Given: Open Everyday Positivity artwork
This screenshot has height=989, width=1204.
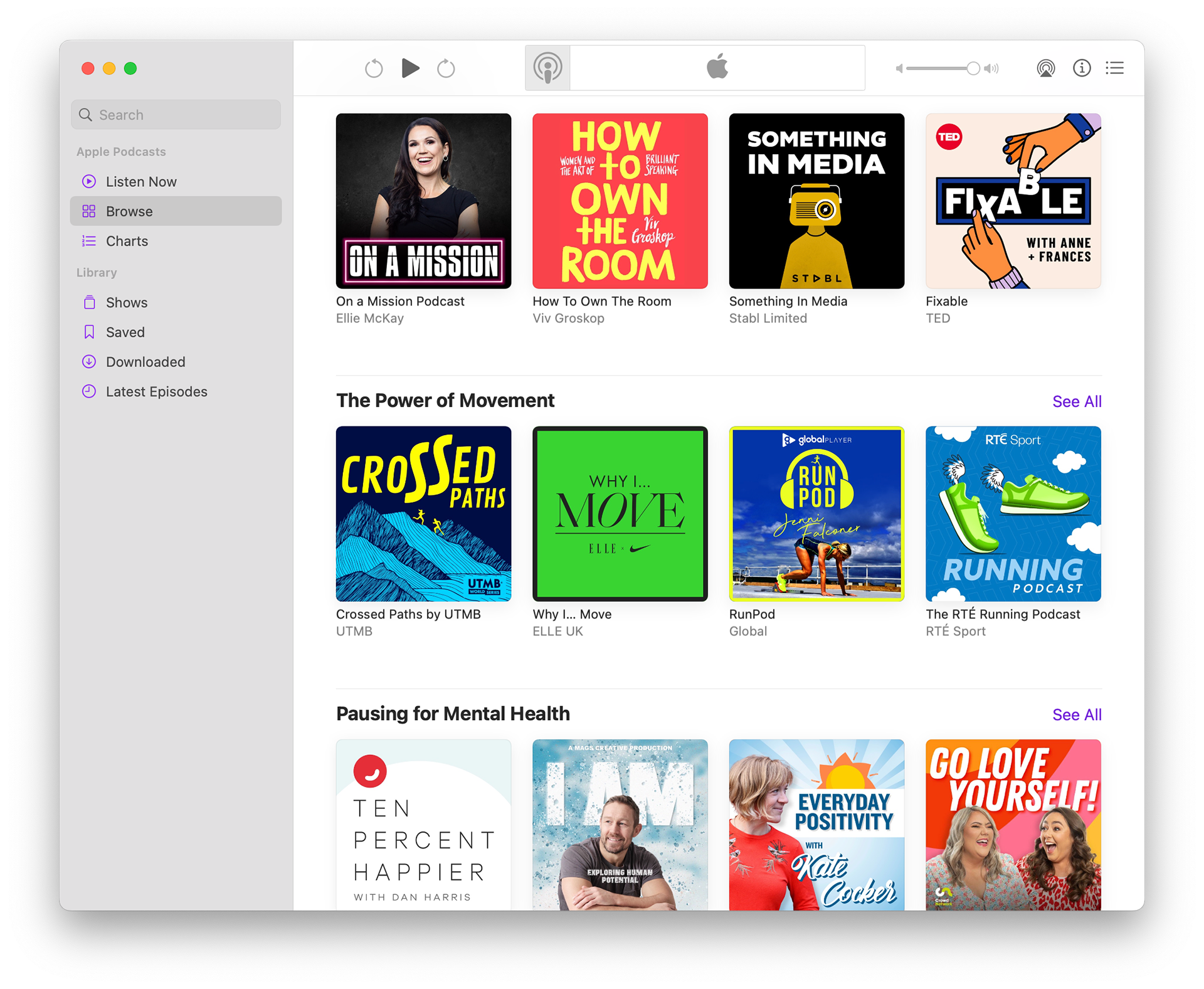Looking at the screenshot, I should (x=816, y=825).
